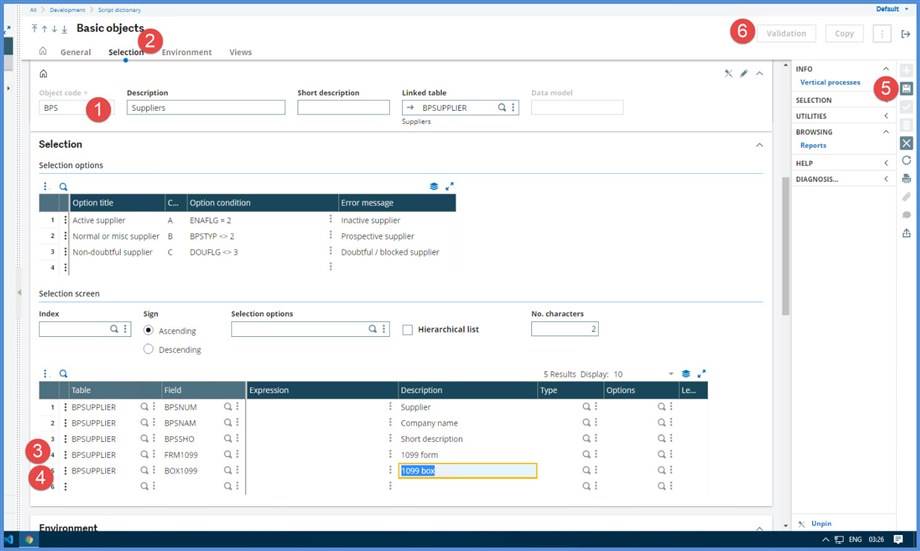Open the more actions button beside Copy
920x551 pixels.
click(881, 33)
